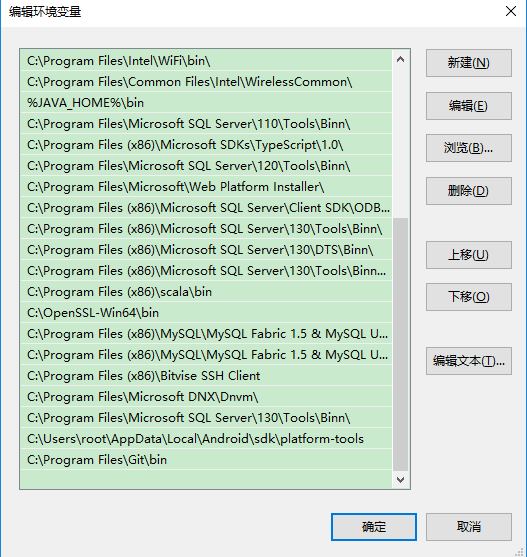Click the scrollbar up arrow
The height and width of the screenshot is (557, 527).
coord(401,59)
